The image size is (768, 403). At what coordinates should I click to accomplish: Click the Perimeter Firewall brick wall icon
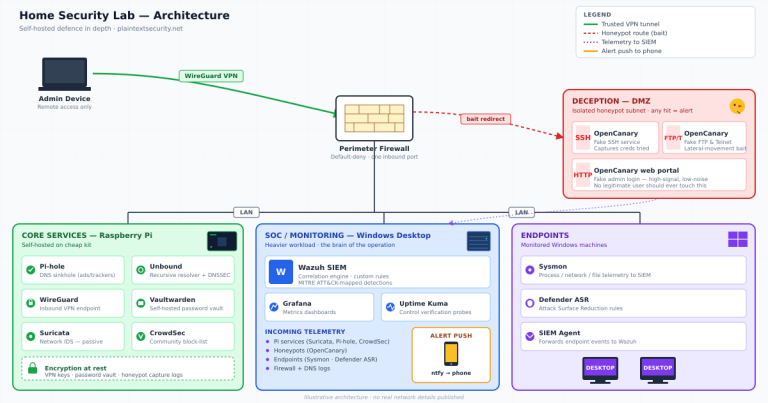click(374, 118)
